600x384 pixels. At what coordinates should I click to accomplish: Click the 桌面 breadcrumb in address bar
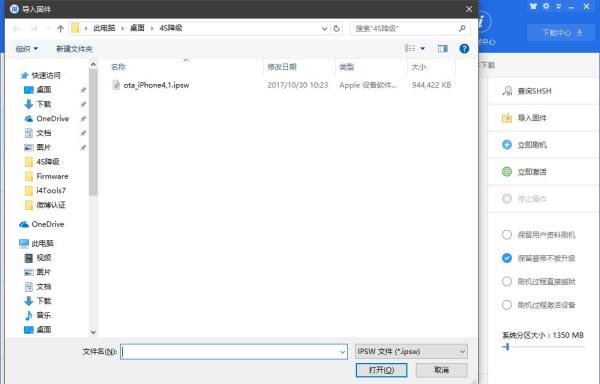137,28
